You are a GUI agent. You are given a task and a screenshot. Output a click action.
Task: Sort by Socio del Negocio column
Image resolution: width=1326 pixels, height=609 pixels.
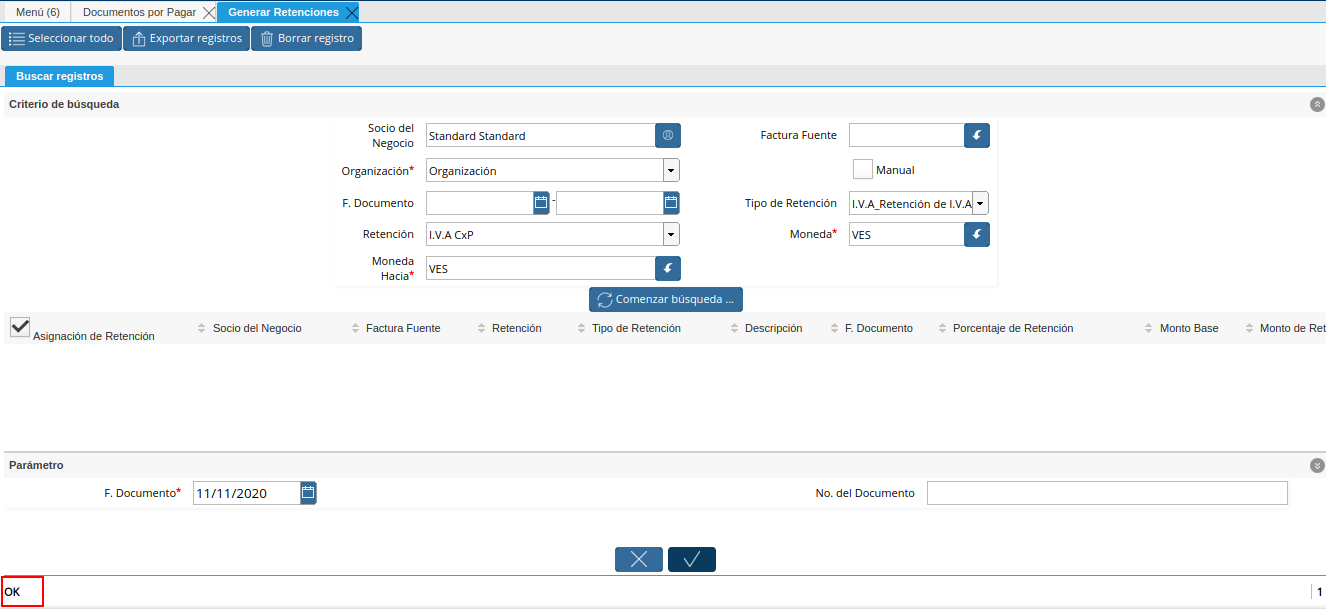tap(257, 328)
